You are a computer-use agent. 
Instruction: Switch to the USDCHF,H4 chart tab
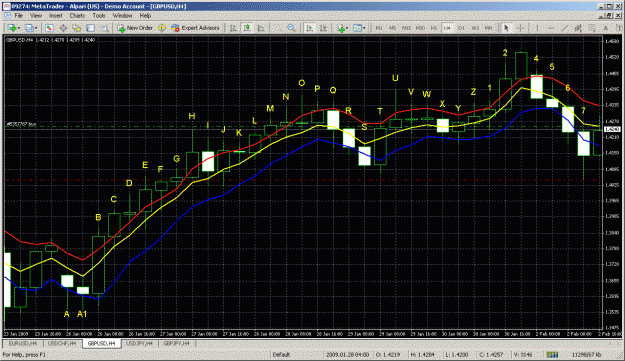coord(62,343)
